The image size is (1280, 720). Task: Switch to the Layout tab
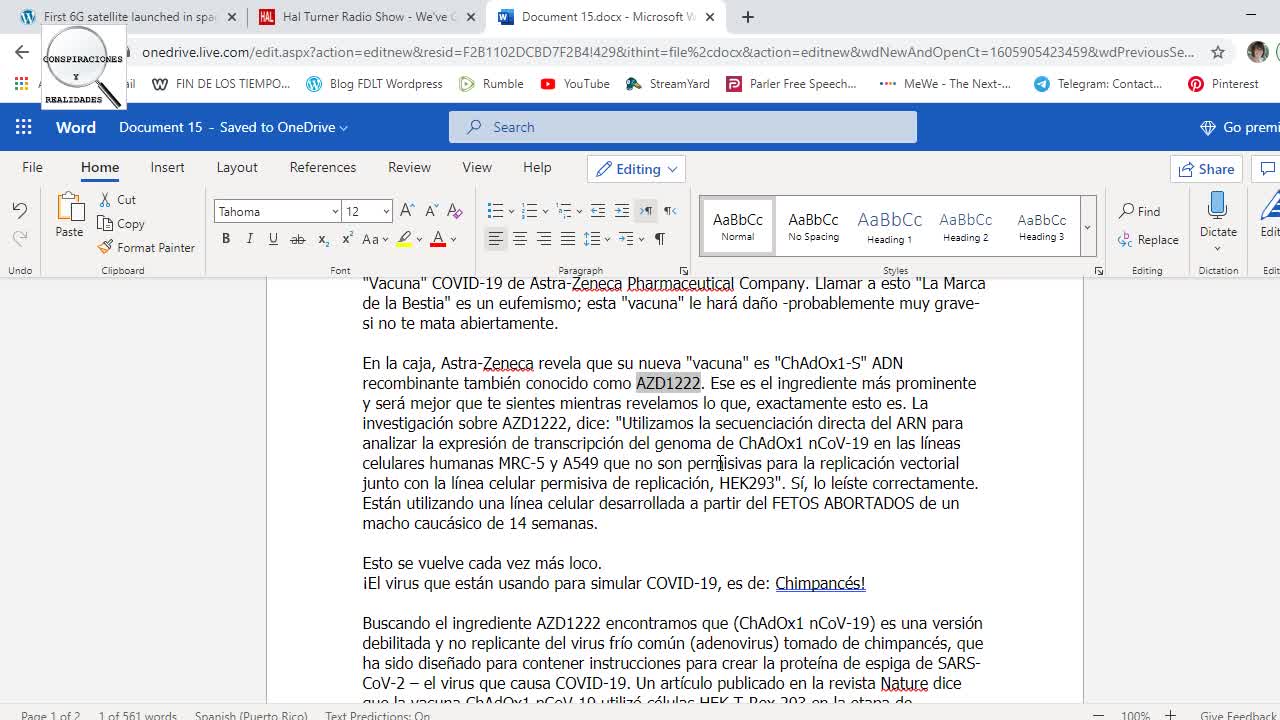(x=237, y=168)
